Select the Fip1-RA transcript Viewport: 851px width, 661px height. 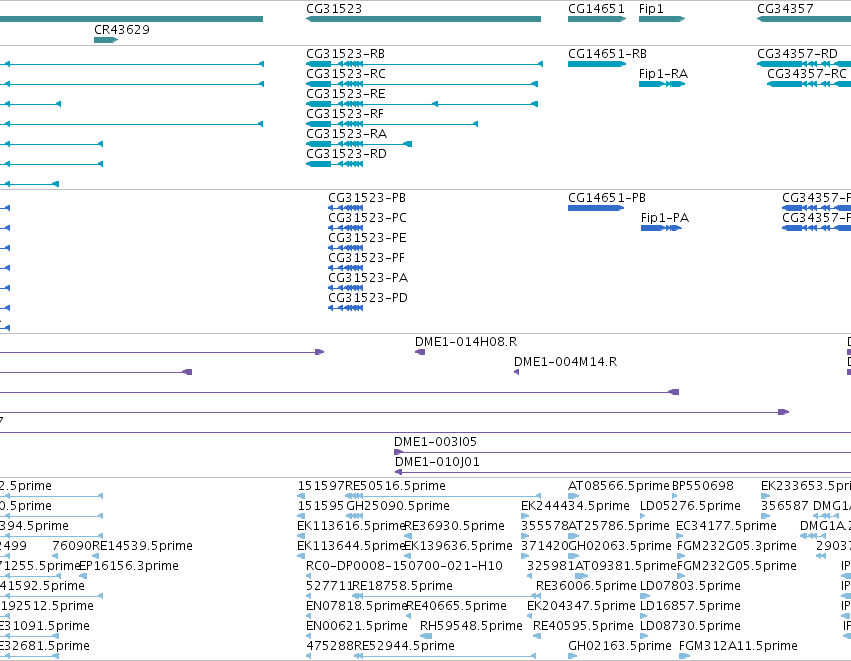coord(662,84)
